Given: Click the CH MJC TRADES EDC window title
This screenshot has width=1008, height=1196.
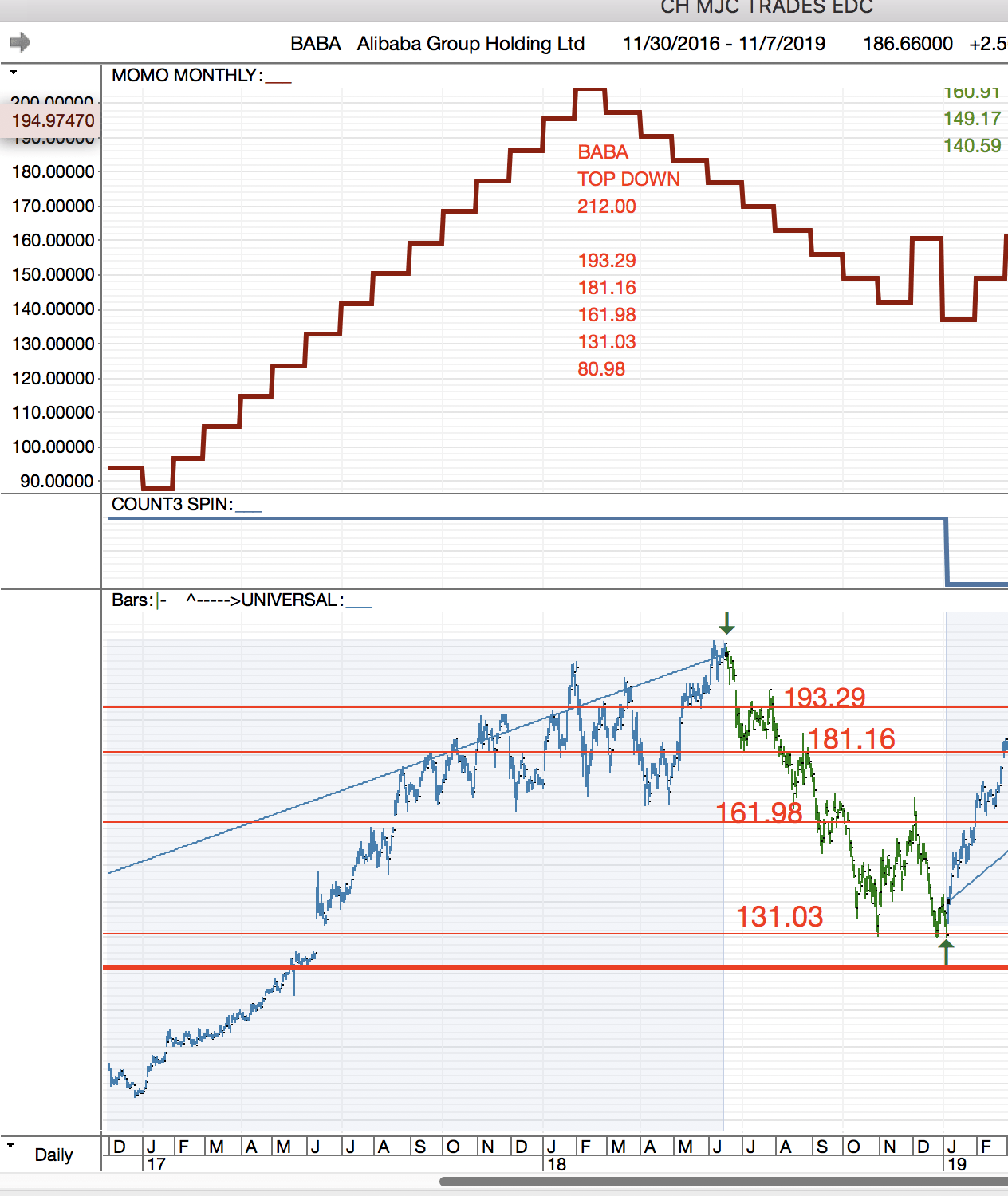Looking at the screenshot, I should (767, 7).
